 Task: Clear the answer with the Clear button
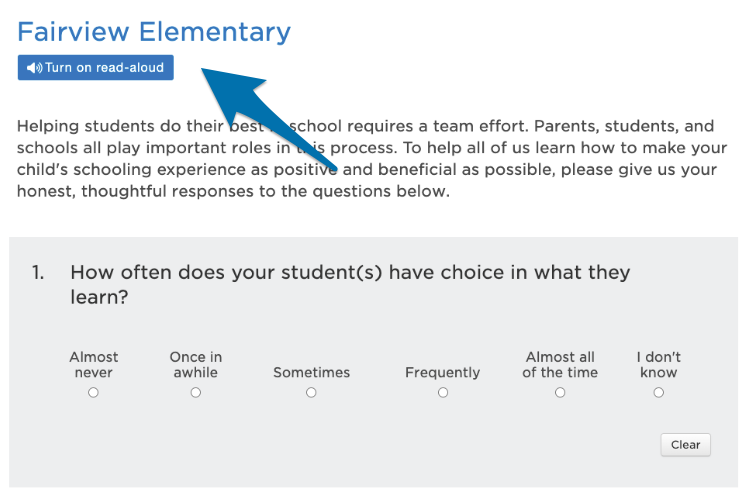tap(685, 445)
